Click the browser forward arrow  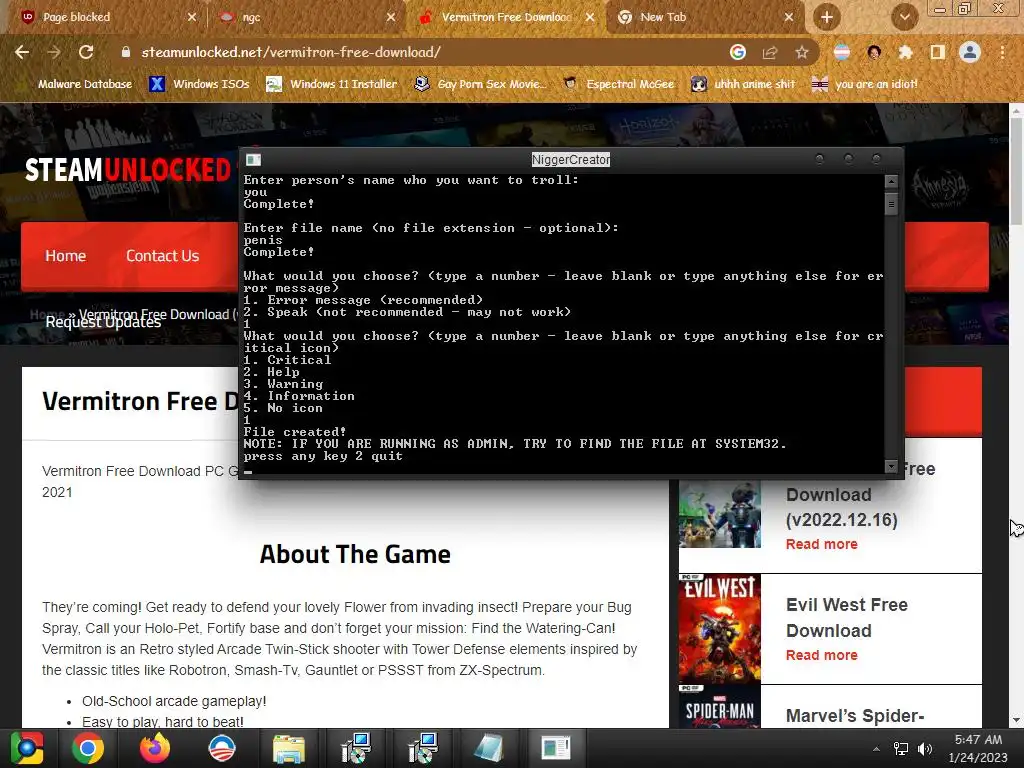click(x=54, y=52)
